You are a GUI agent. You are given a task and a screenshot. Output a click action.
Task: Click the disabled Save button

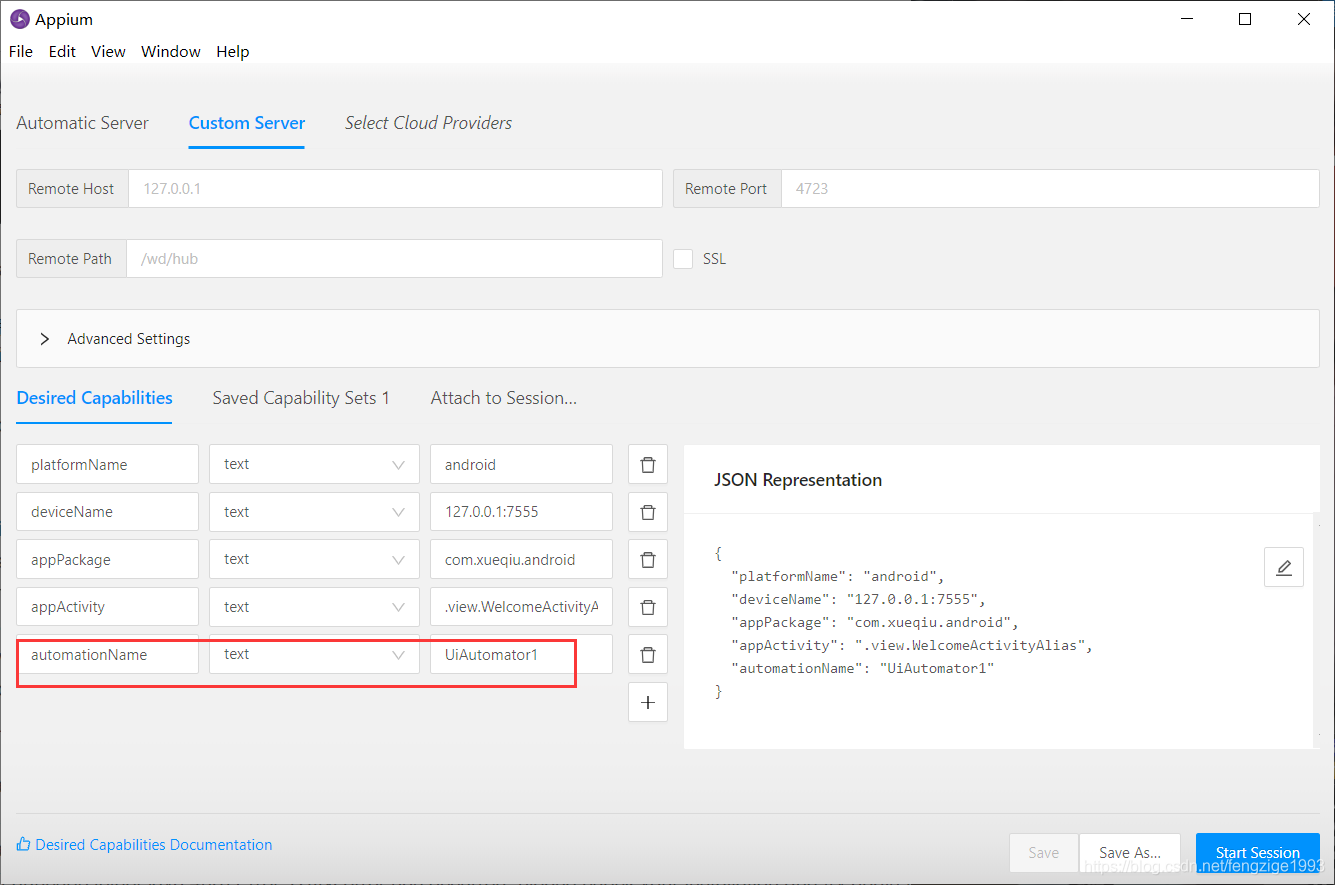point(1043,853)
